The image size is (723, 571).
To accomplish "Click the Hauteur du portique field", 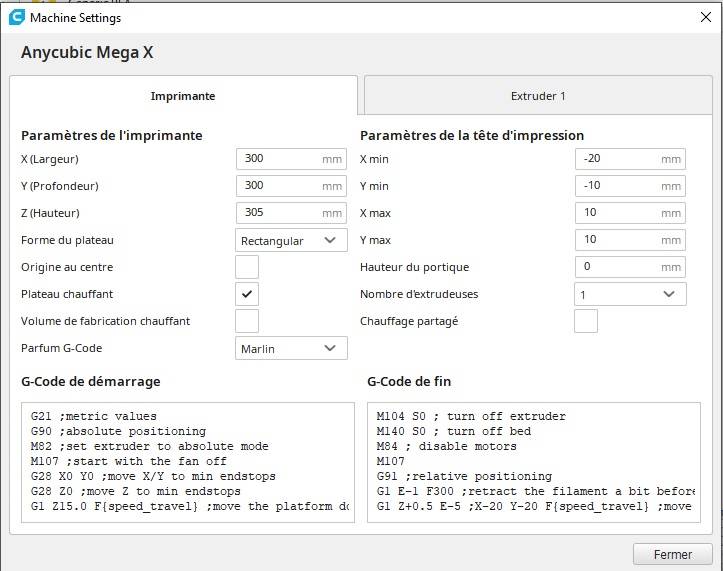I will click(620, 267).
